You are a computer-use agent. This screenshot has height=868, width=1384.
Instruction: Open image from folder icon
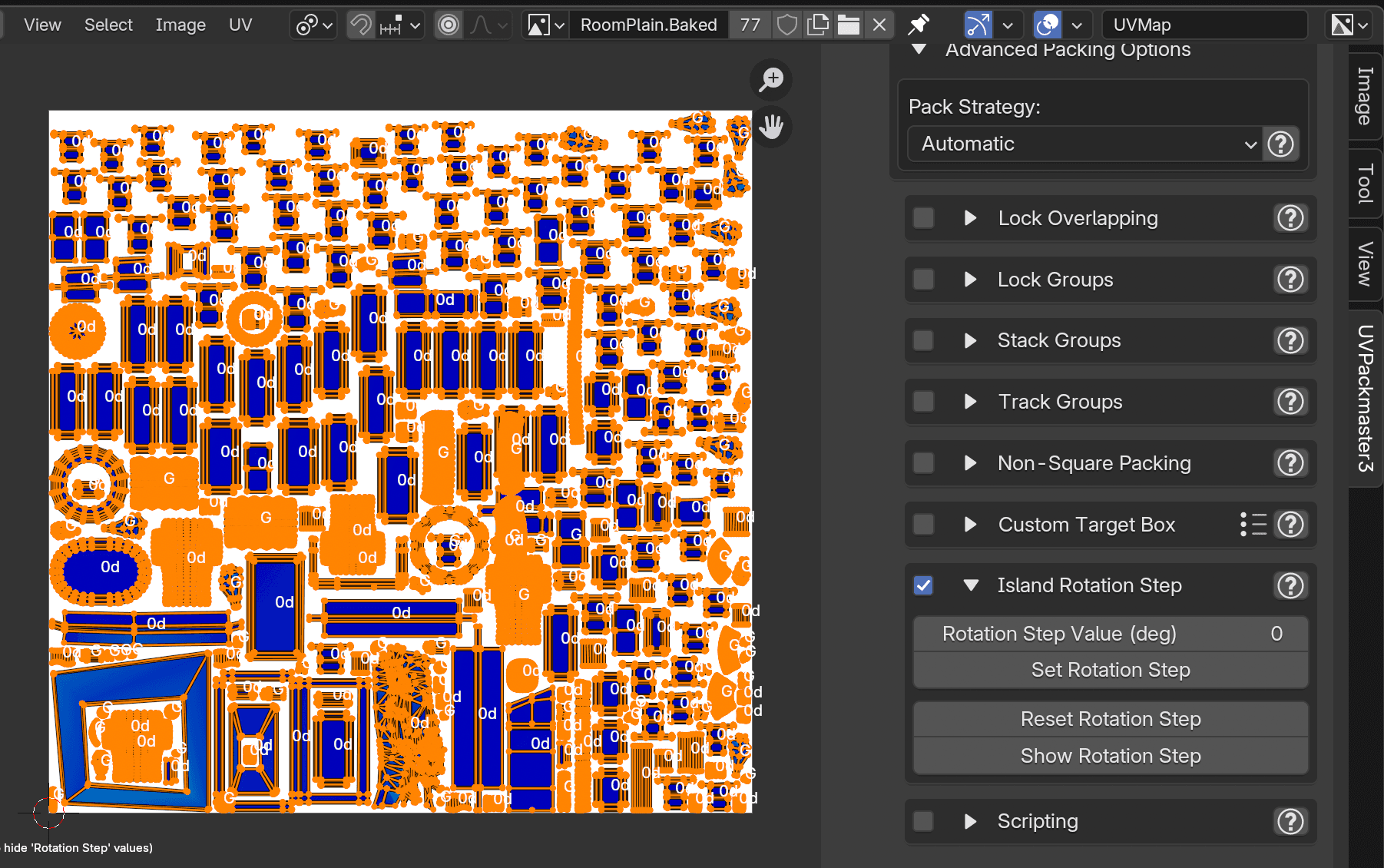(849, 25)
